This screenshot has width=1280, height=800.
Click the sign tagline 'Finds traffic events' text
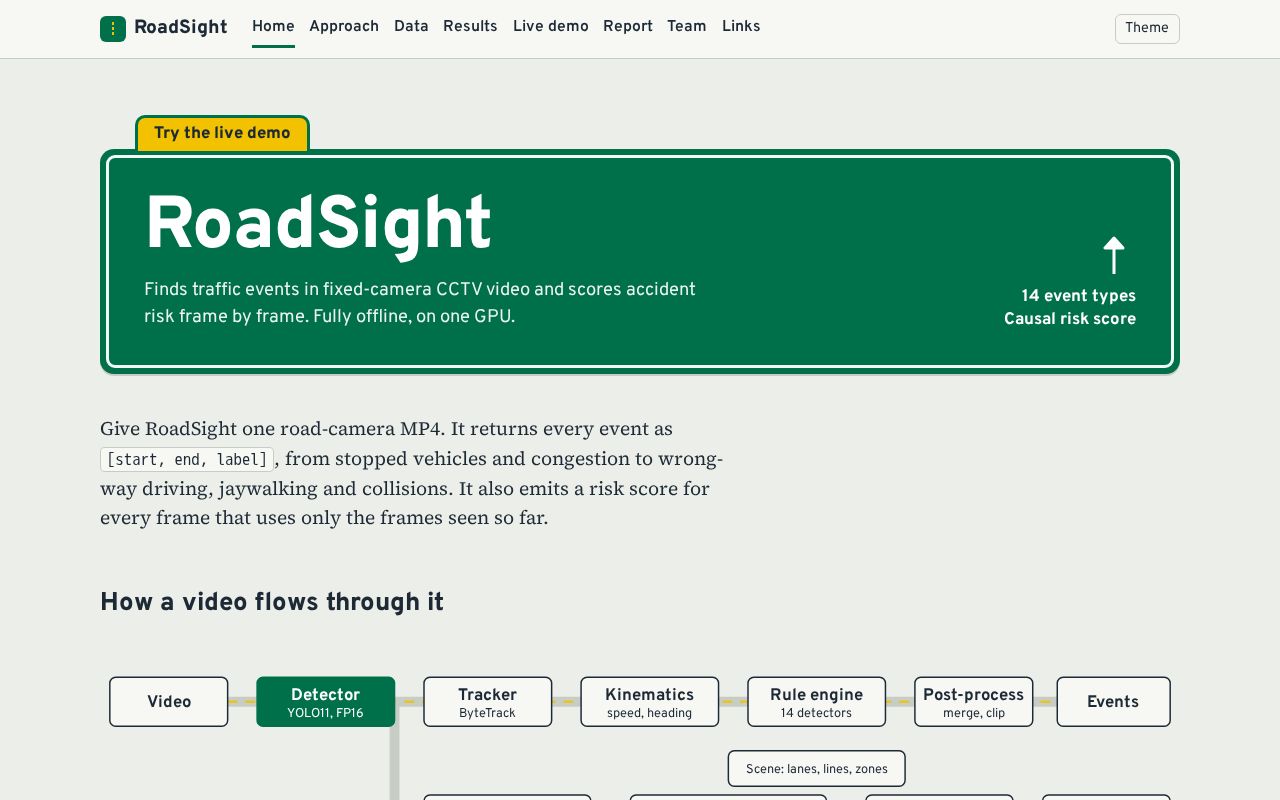[x=420, y=303]
